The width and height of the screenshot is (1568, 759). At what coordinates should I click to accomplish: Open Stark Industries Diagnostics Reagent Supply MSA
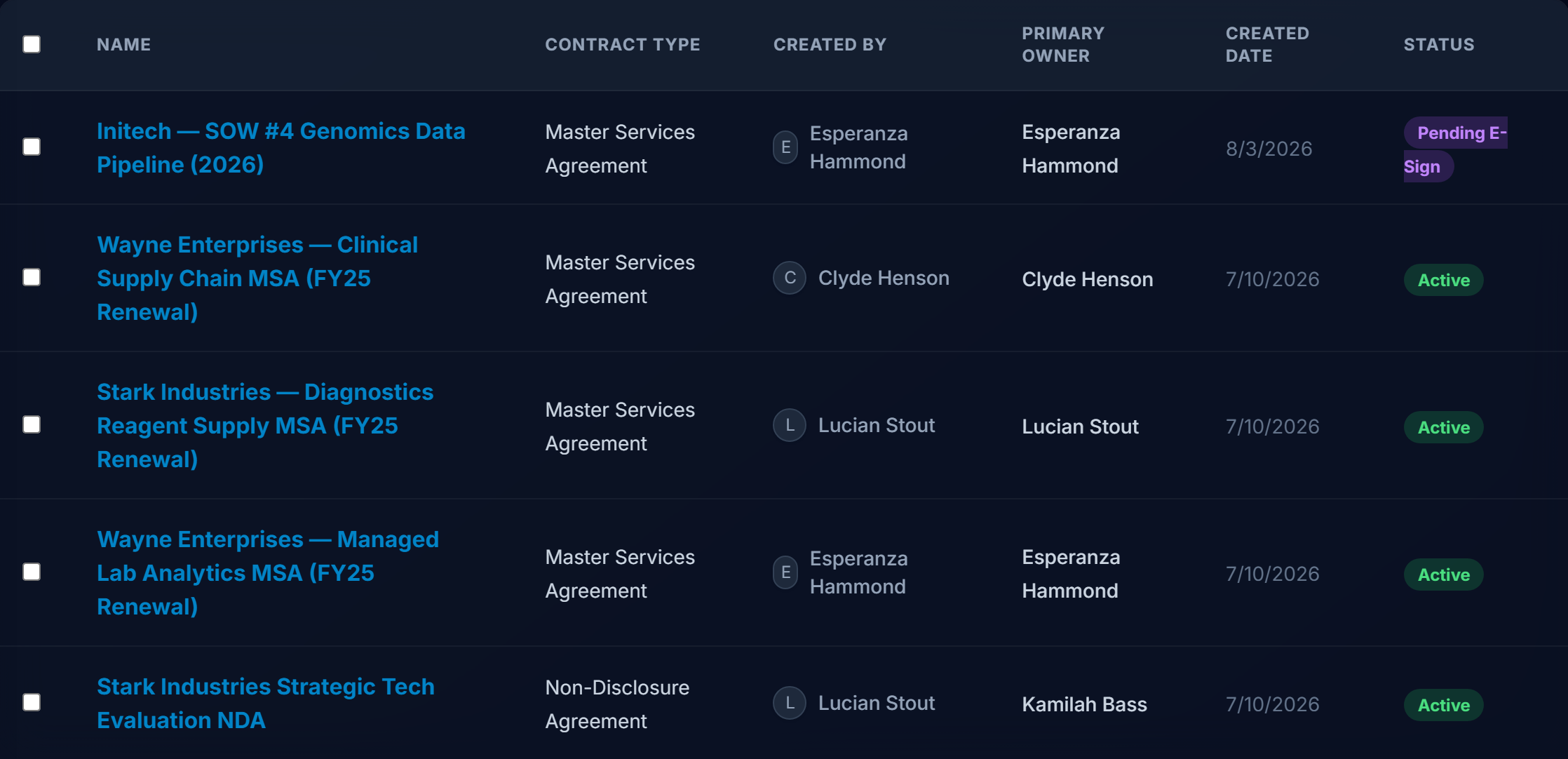click(265, 425)
